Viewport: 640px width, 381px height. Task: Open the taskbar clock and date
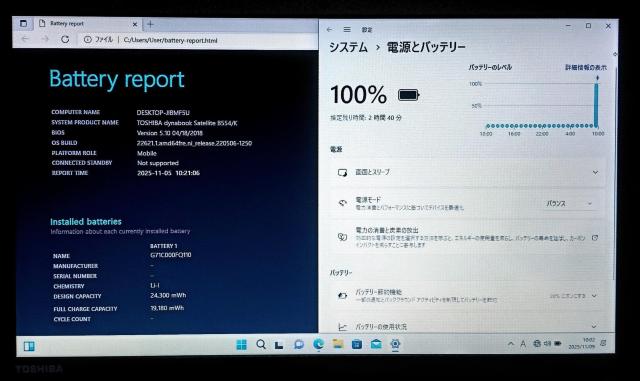coord(581,343)
